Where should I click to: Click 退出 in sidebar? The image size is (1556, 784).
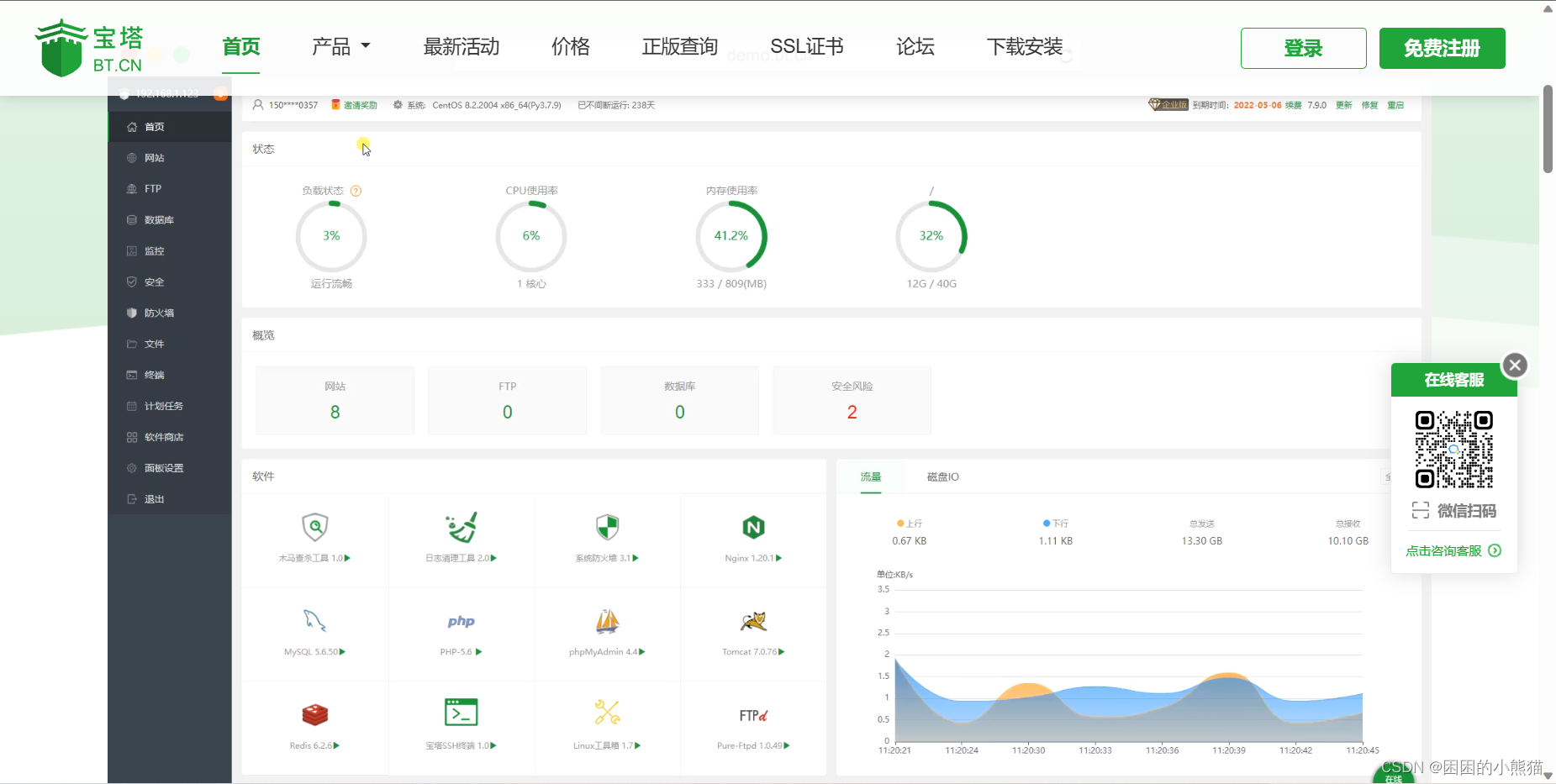(170, 499)
